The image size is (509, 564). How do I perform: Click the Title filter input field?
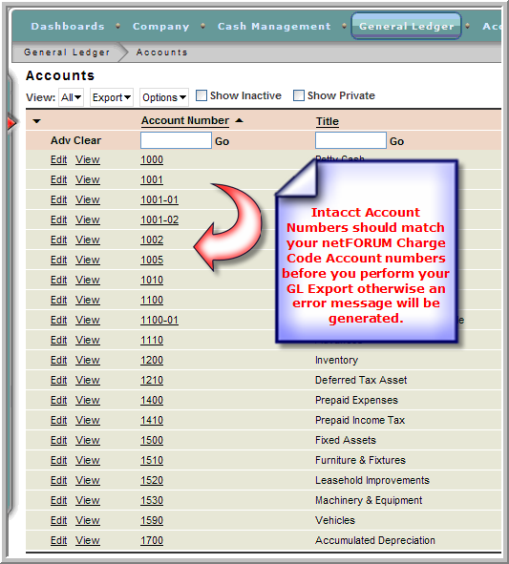[x=351, y=140]
